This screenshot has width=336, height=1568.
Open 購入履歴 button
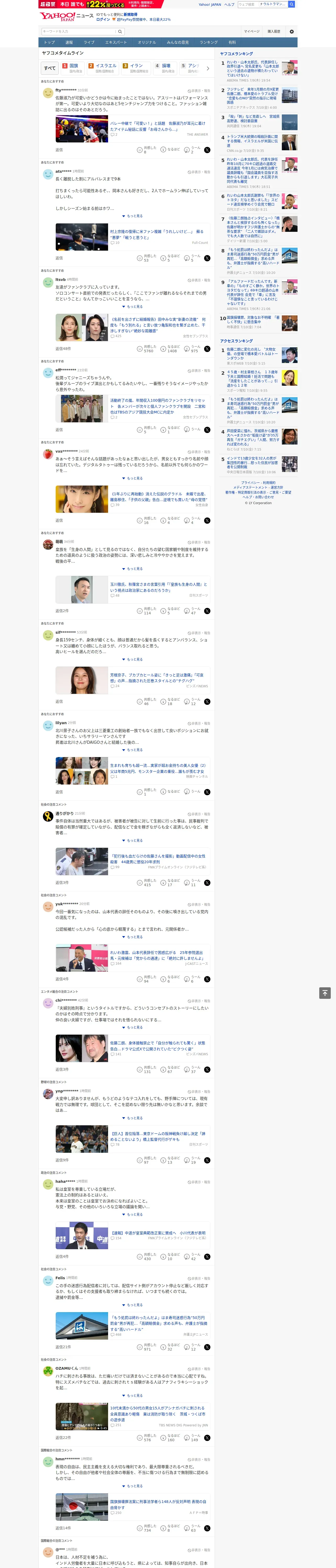(274, 32)
